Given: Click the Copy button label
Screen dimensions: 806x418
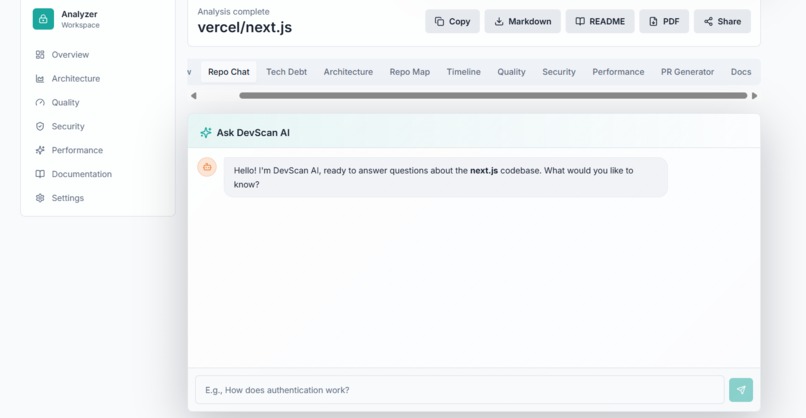Looking at the screenshot, I should click(460, 22).
